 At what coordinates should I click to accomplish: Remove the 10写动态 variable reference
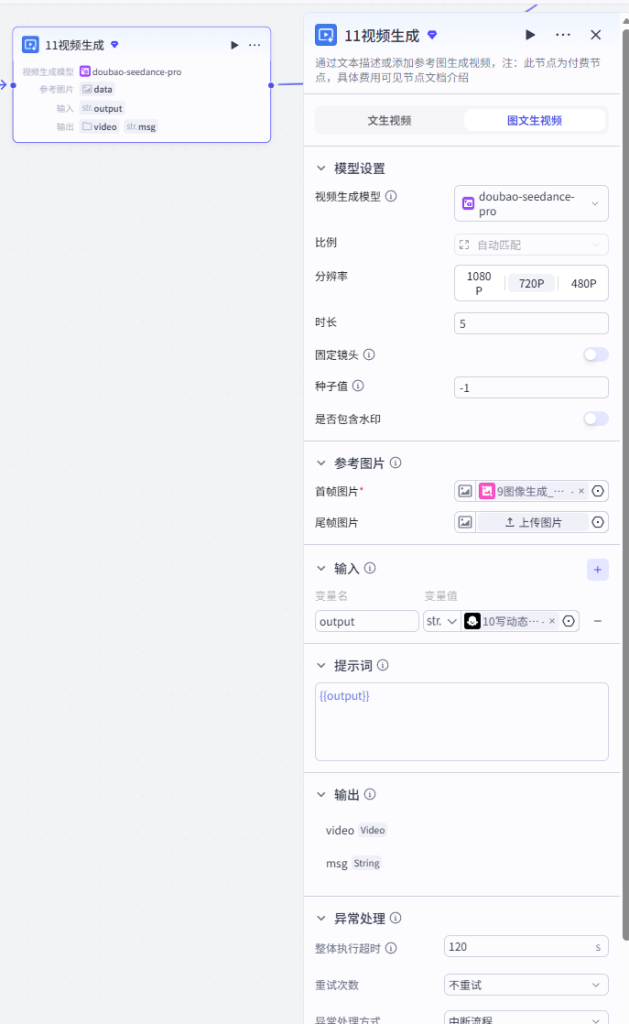click(552, 621)
